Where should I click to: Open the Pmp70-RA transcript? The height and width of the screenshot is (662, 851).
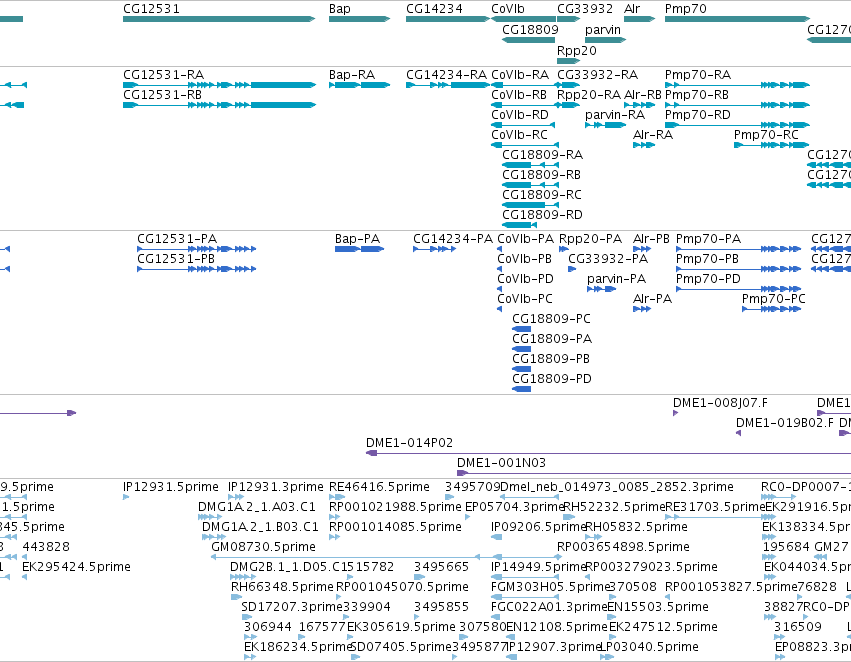click(737, 85)
